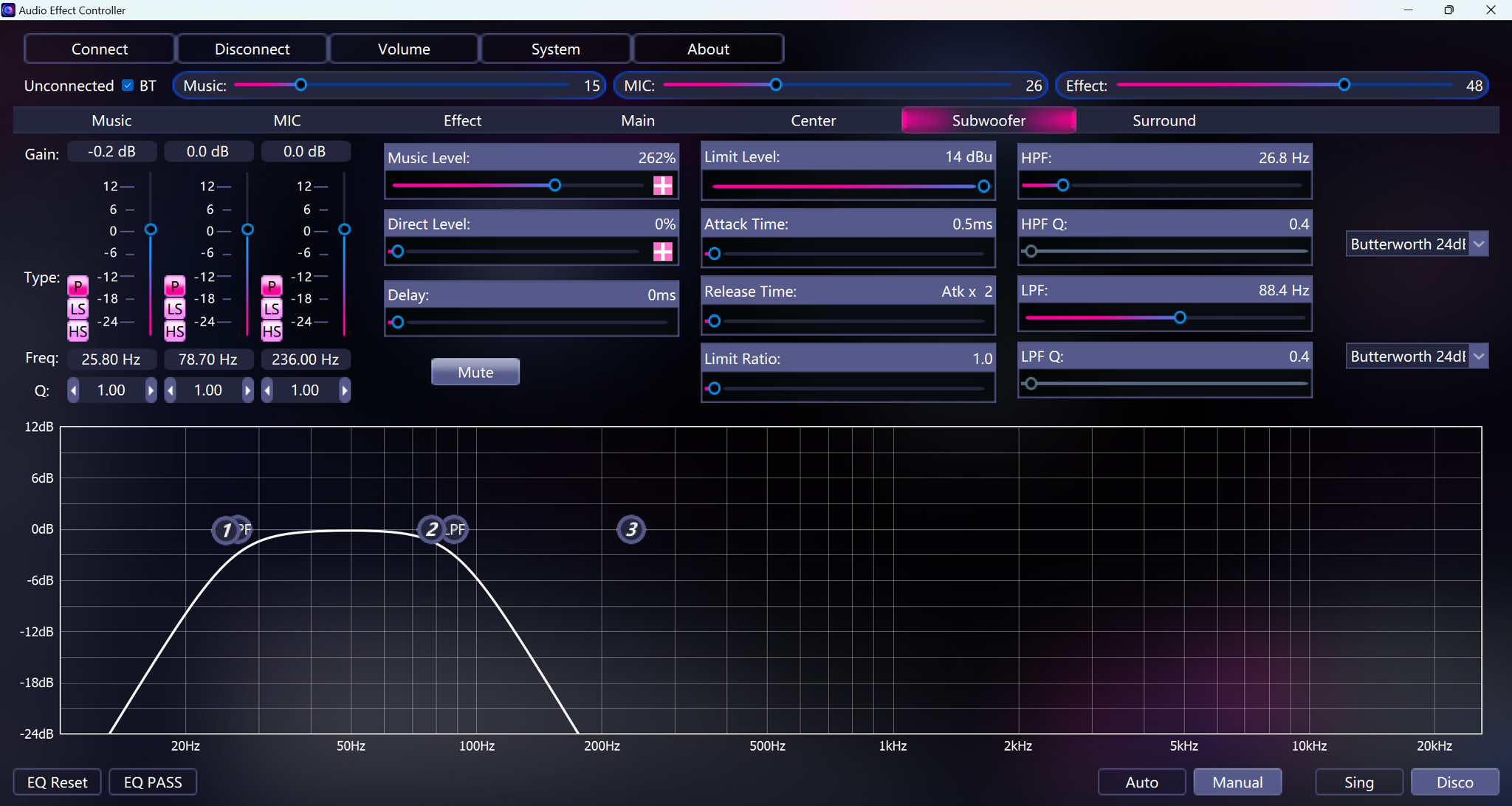Click the 236.00 Hz frequency field

pos(306,359)
